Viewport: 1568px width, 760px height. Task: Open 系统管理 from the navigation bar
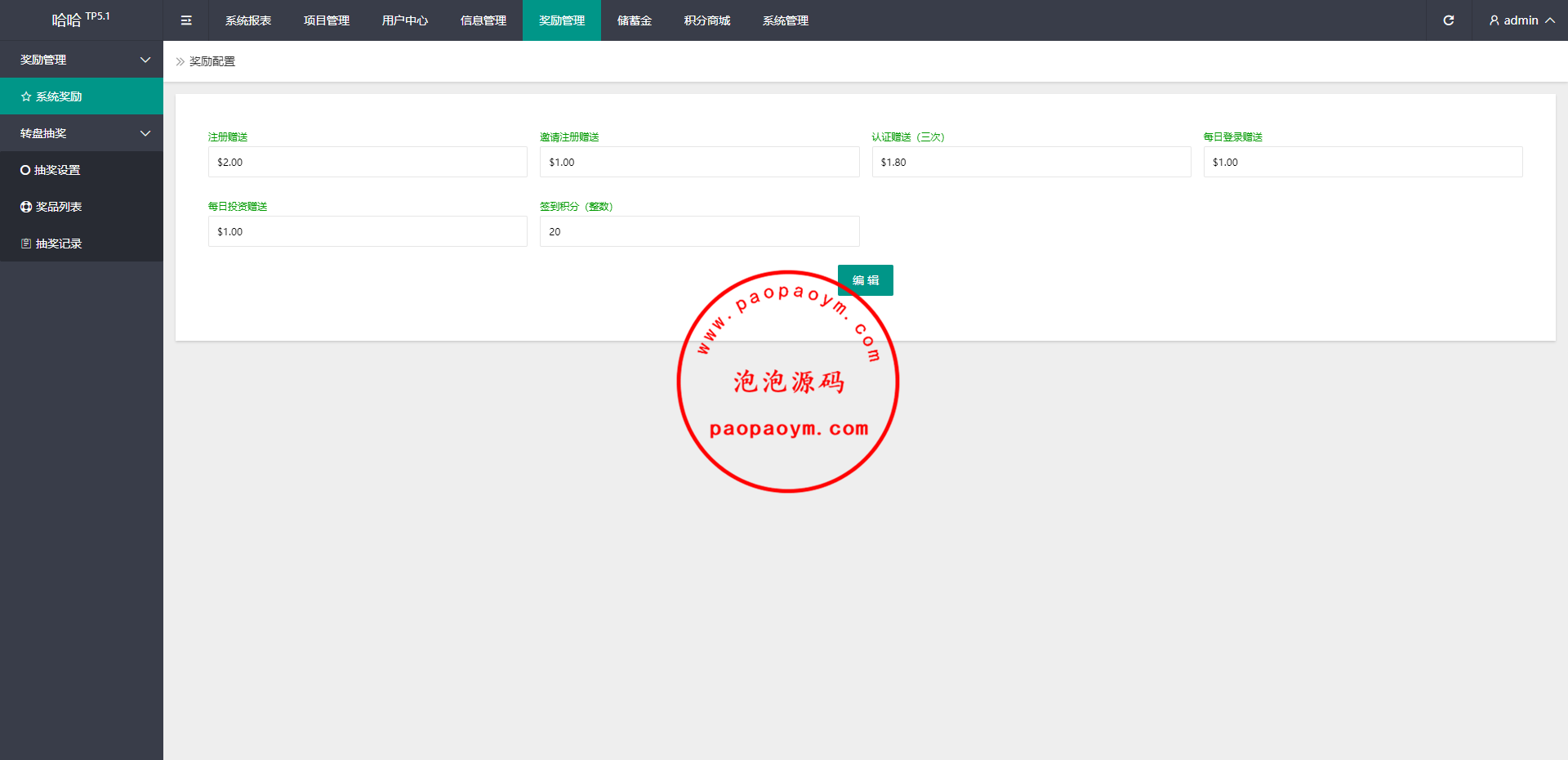786,20
